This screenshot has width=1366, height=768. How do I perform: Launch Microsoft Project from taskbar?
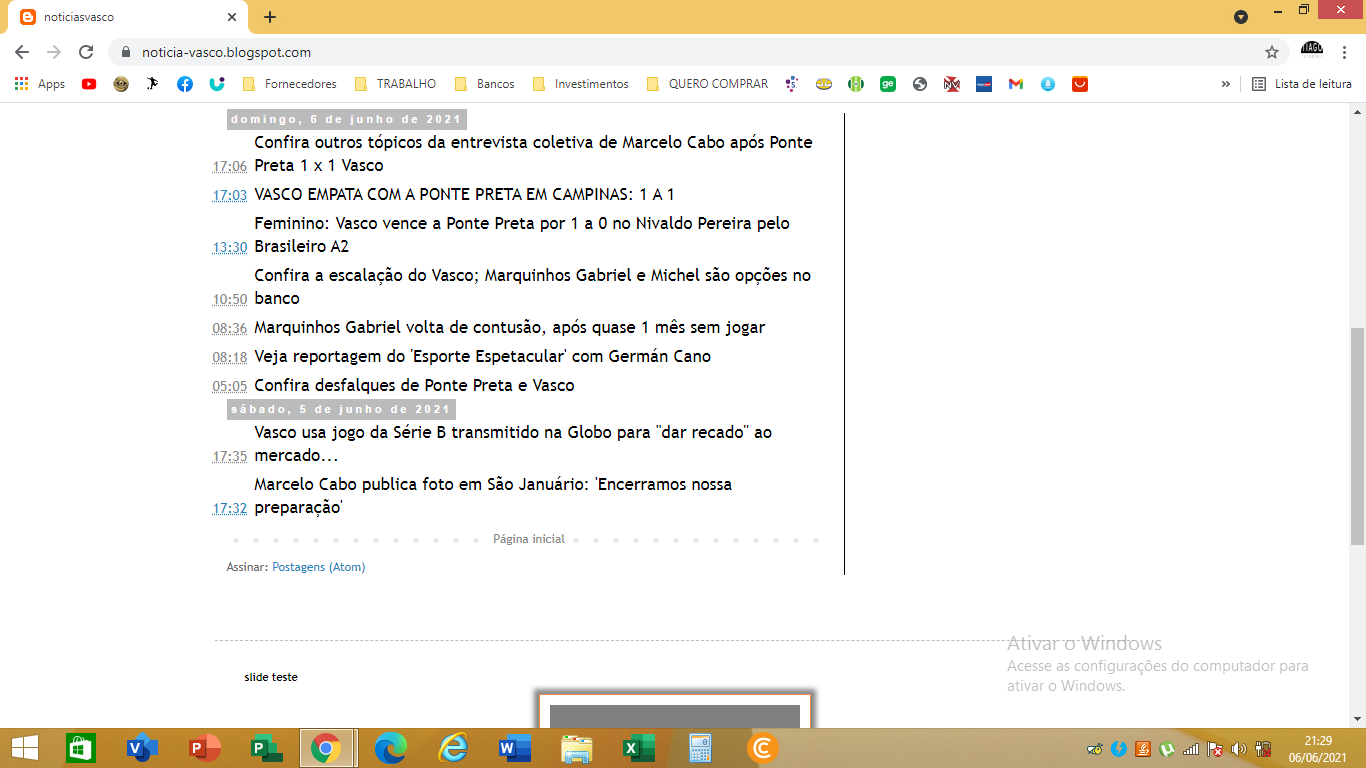pos(266,748)
